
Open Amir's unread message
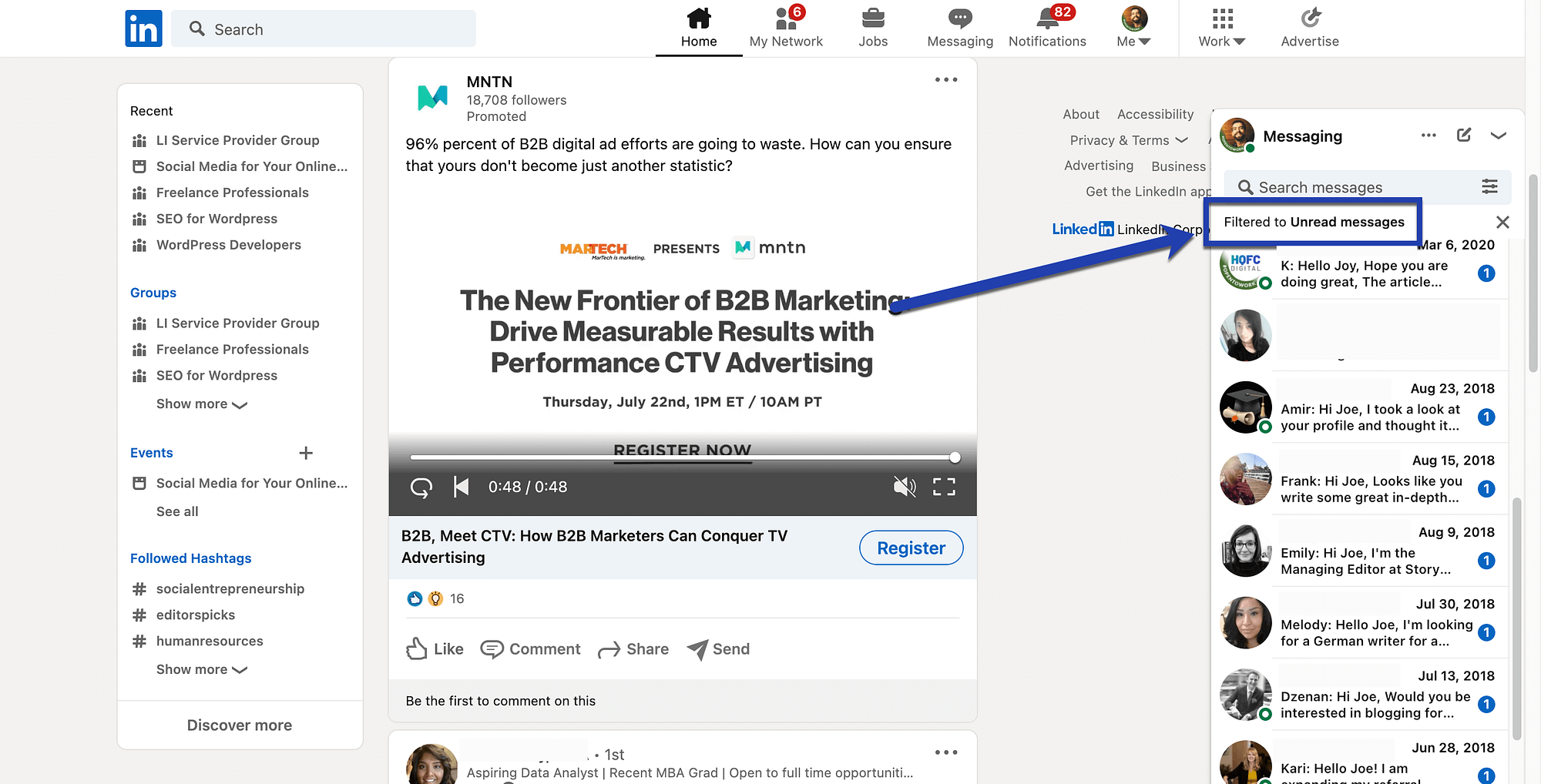pos(1358,408)
